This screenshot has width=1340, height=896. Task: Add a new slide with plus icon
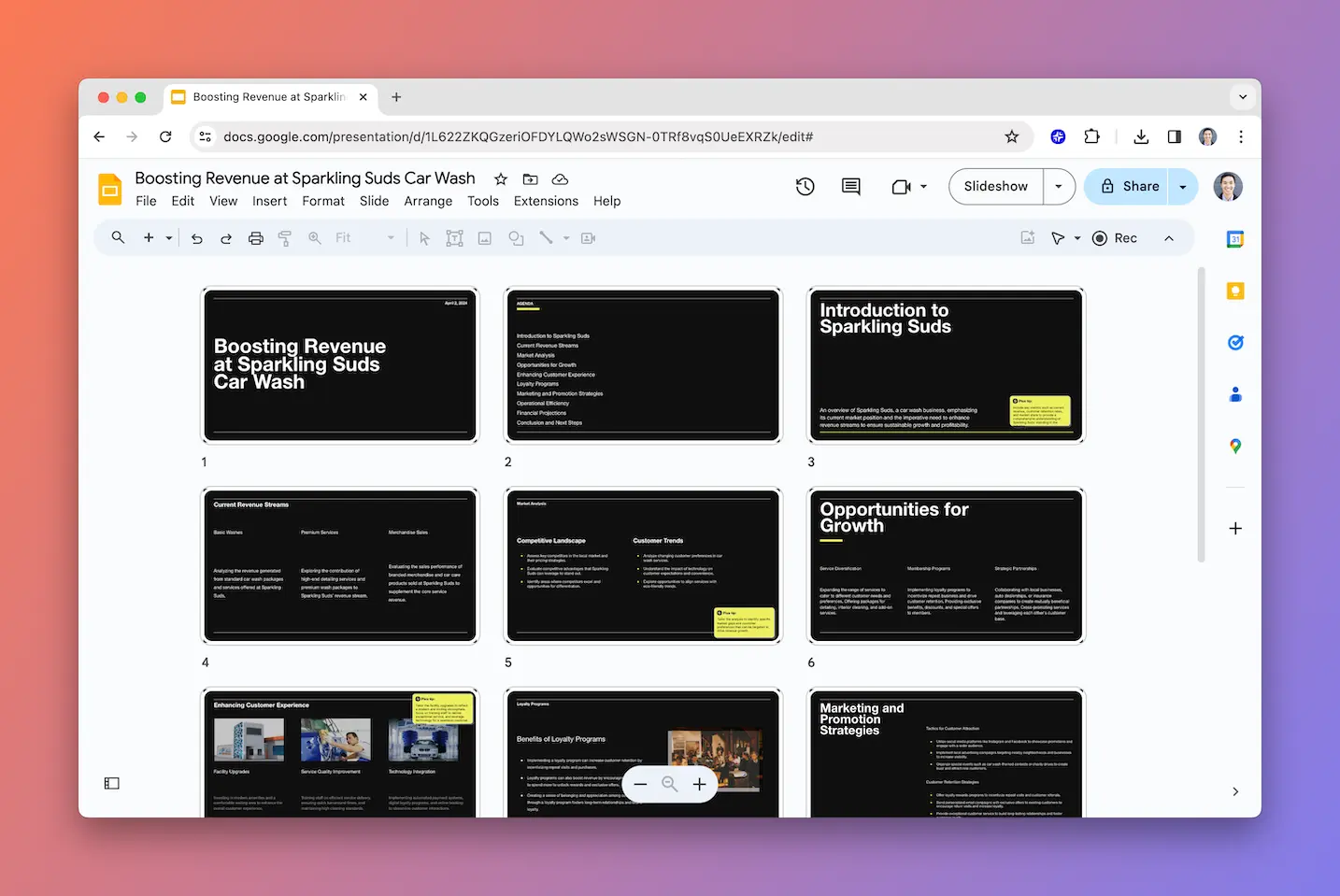click(x=149, y=238)
